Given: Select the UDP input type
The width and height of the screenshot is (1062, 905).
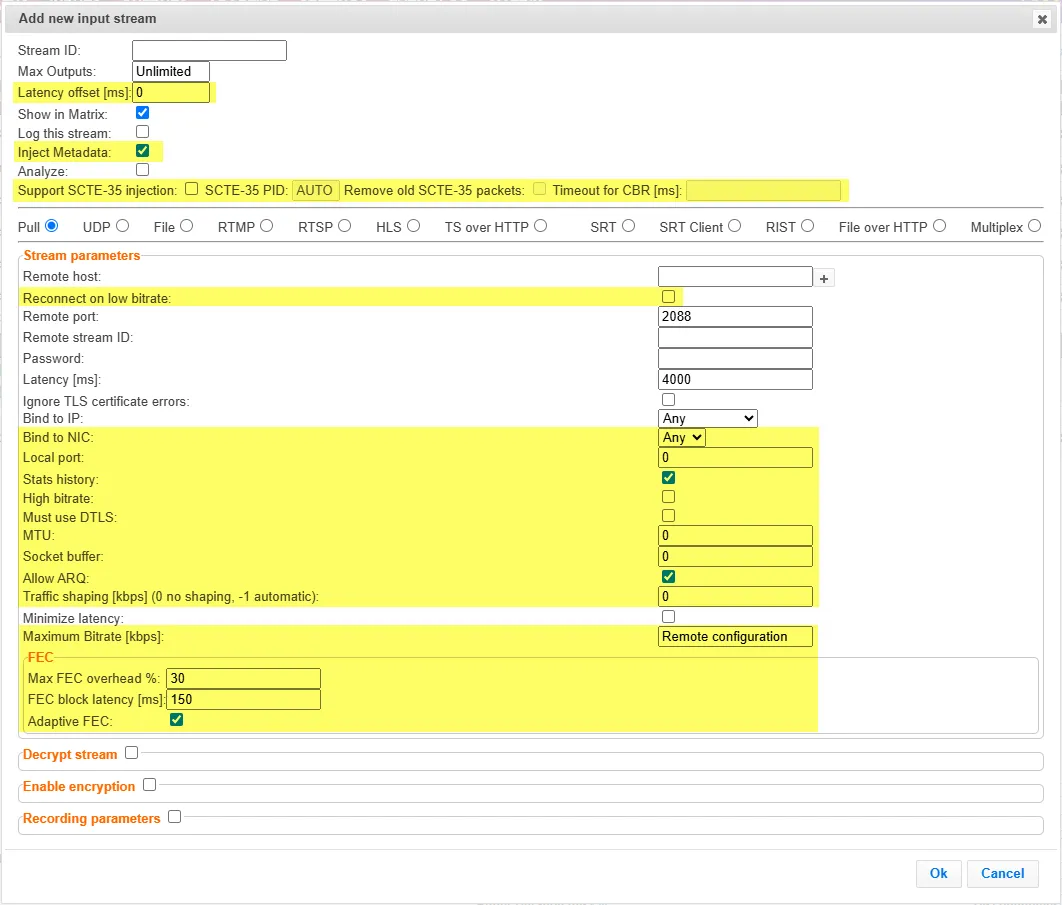Looking at the screenshot, I should (123, 226).
